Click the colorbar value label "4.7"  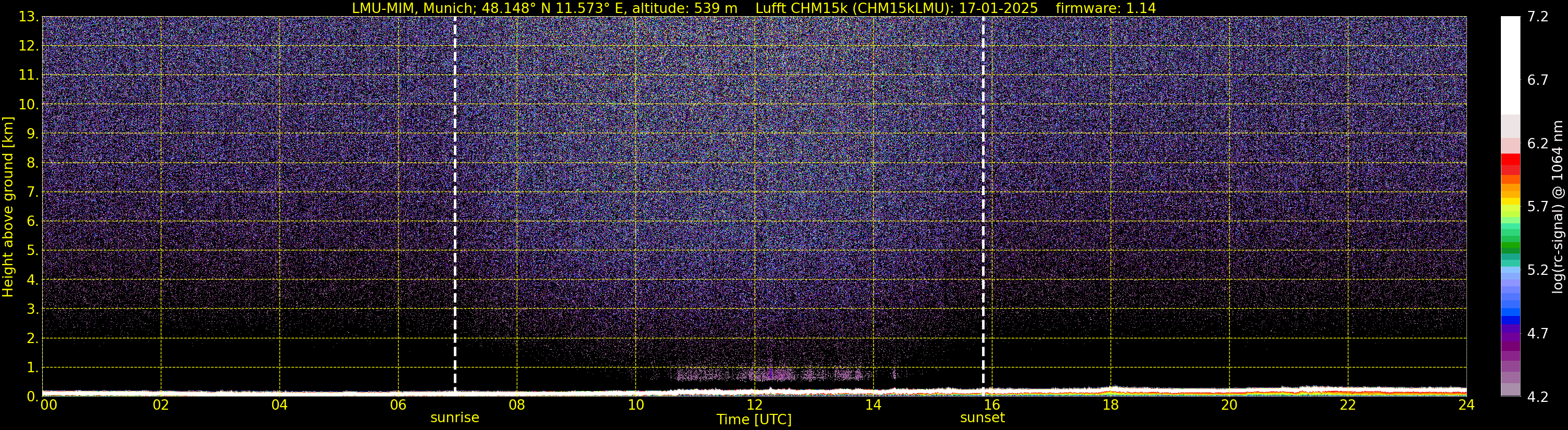[1538, 333]
